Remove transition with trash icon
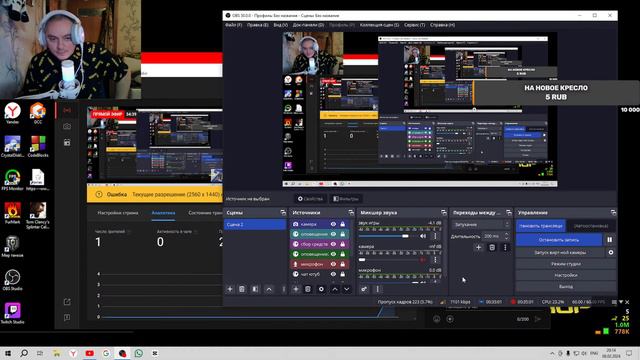This screenshot has width=640, height=360. click(492, 247)
